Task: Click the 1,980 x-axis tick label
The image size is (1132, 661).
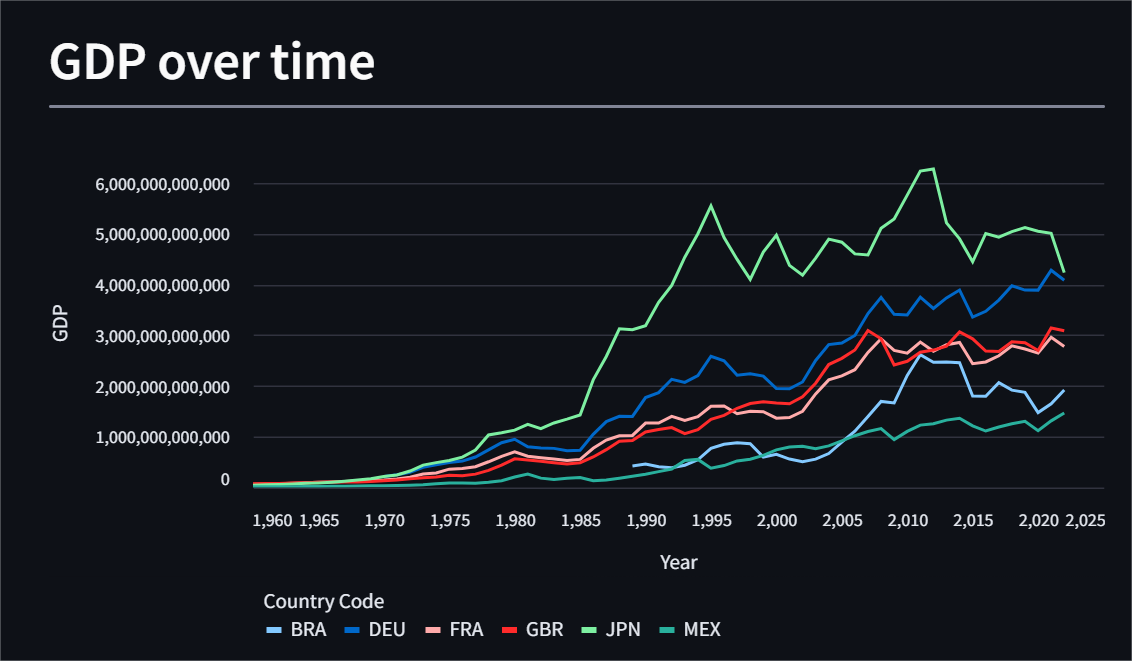Action: (x=515, y=521)
